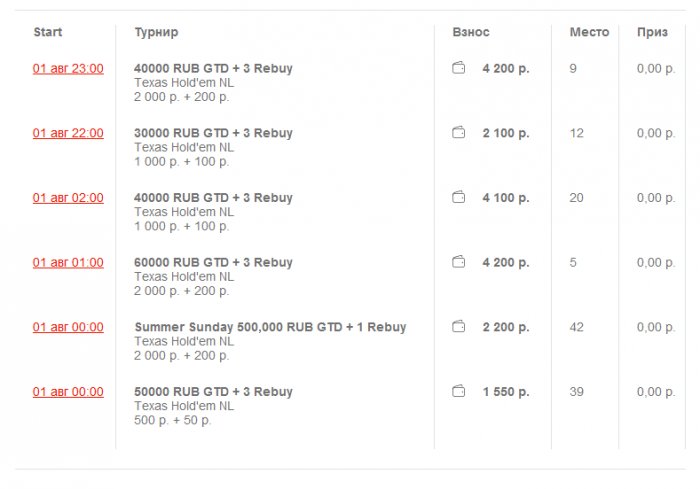Select the 60000 RUB GTD + 3 Rebuy title

pyautogui.click(x=213, y=262)
